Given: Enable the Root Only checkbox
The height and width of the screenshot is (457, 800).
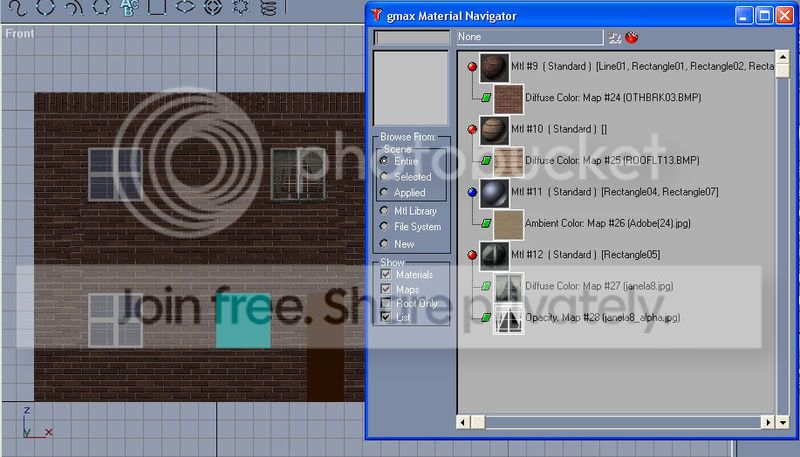Looking at the screenshot, I should click(386, 303).
